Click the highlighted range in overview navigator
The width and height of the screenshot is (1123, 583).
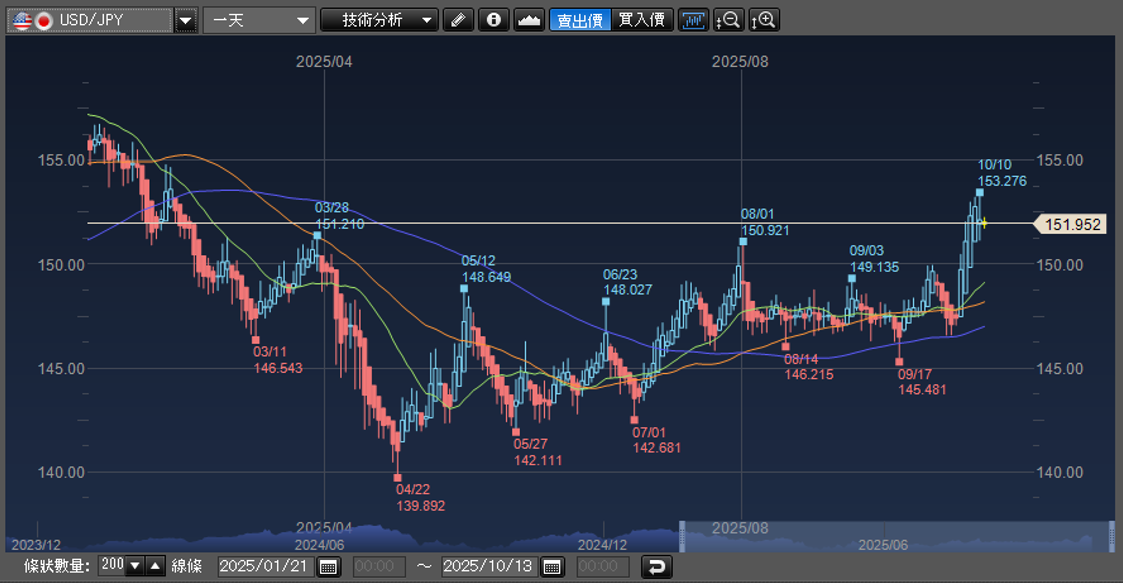[896, 537]
